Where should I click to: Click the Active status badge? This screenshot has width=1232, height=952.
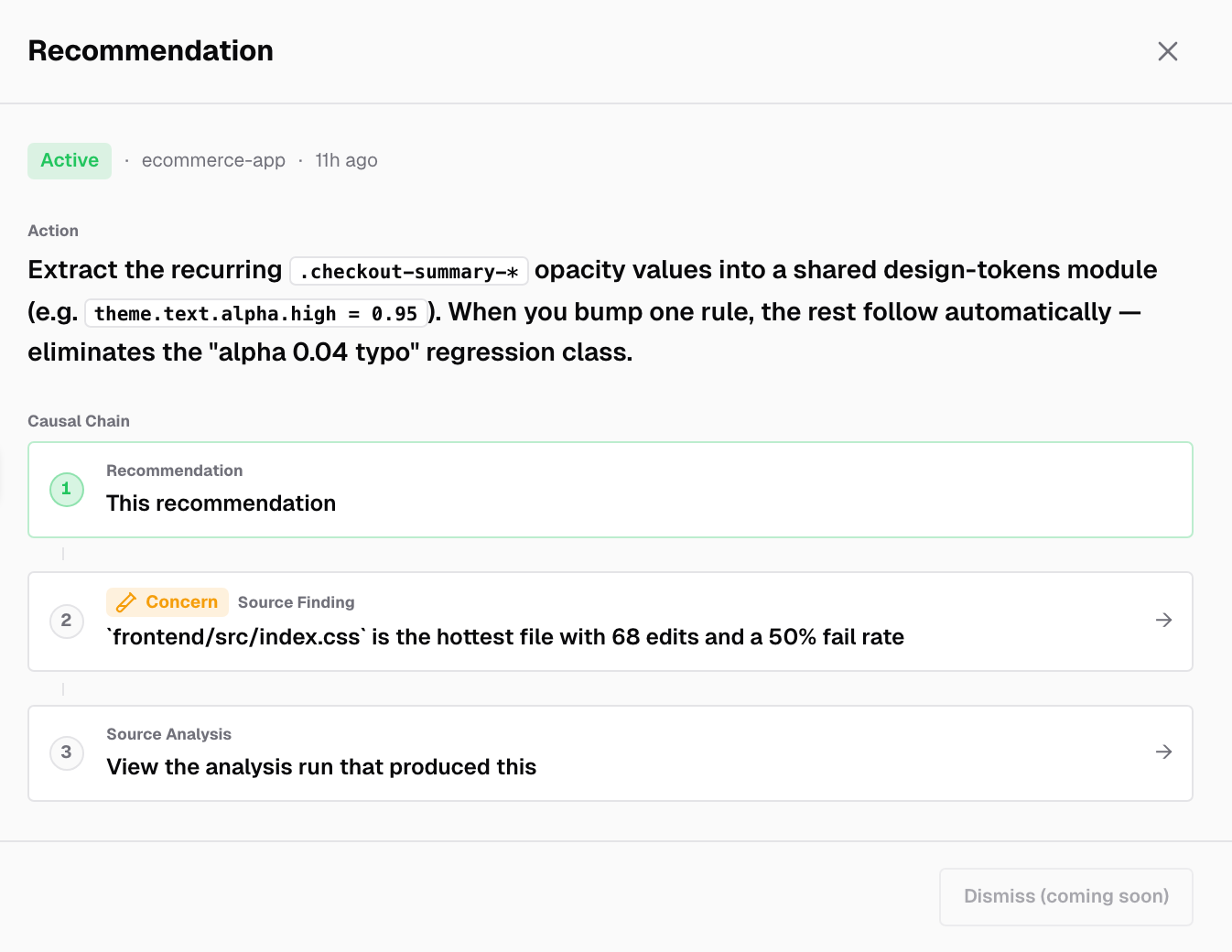70,160
